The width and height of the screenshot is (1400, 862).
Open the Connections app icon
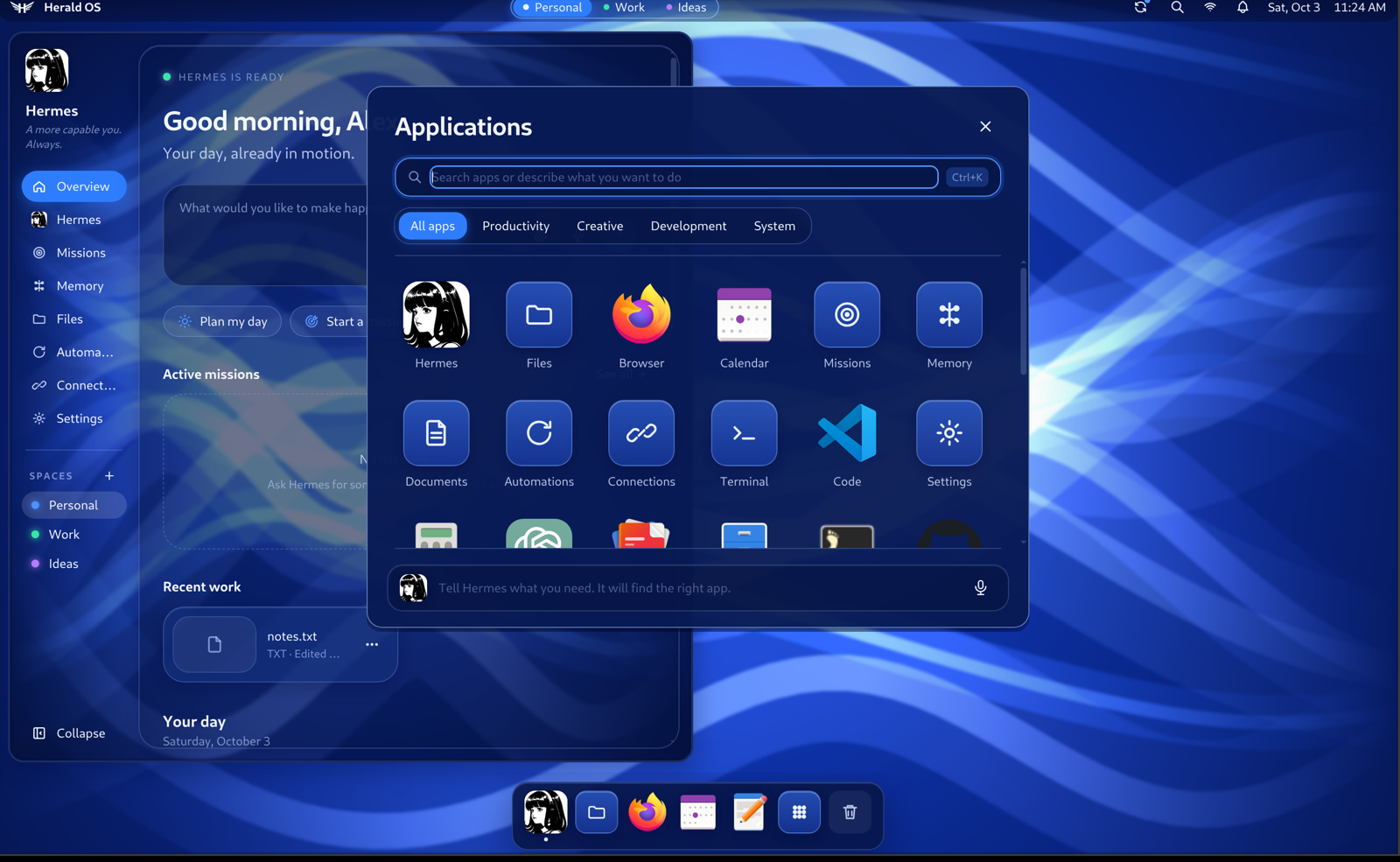pyautogui.click(x=641, y=433)
